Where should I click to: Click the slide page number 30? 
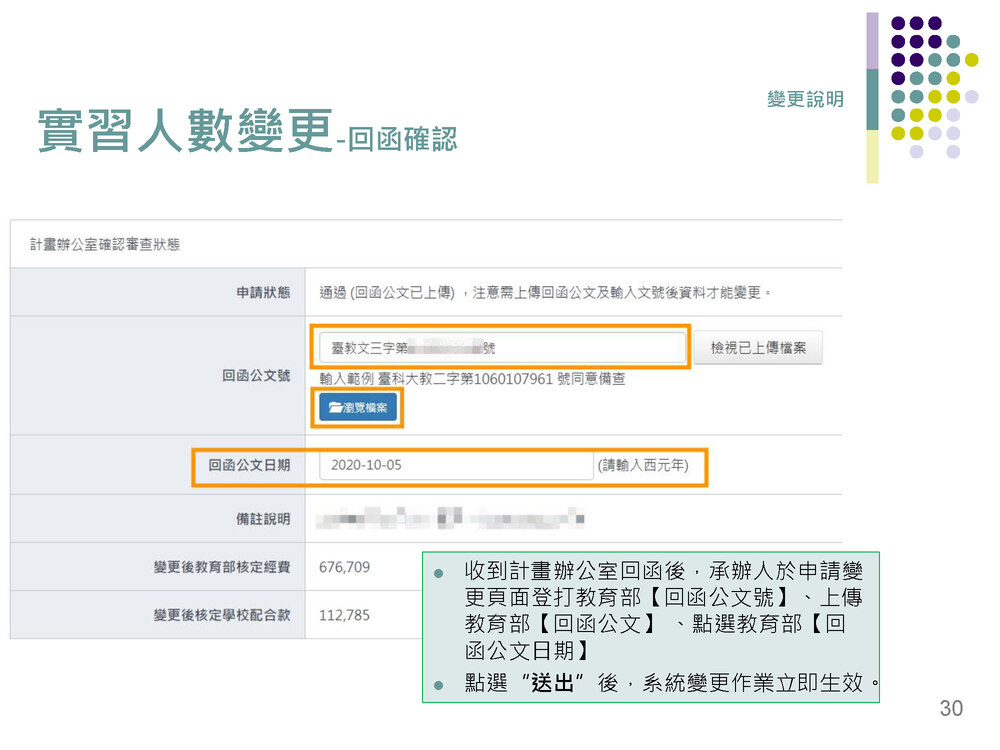pos(951,708)
